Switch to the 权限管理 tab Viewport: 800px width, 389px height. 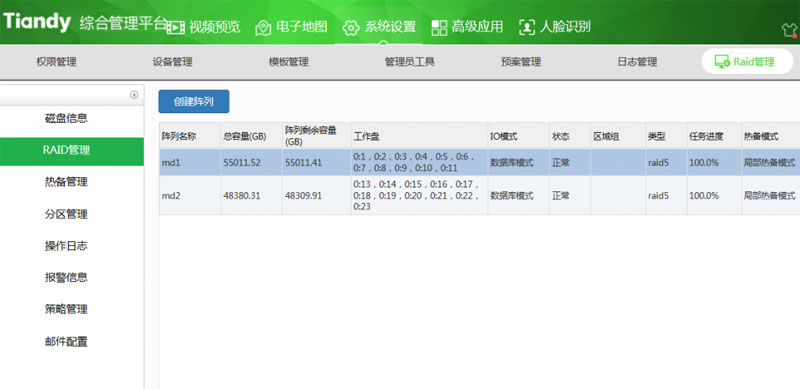pyautogui.click(x=56, y=62)
